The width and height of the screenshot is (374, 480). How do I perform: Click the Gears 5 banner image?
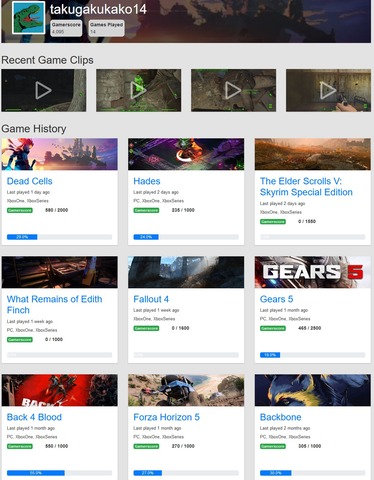click(313, 272)
